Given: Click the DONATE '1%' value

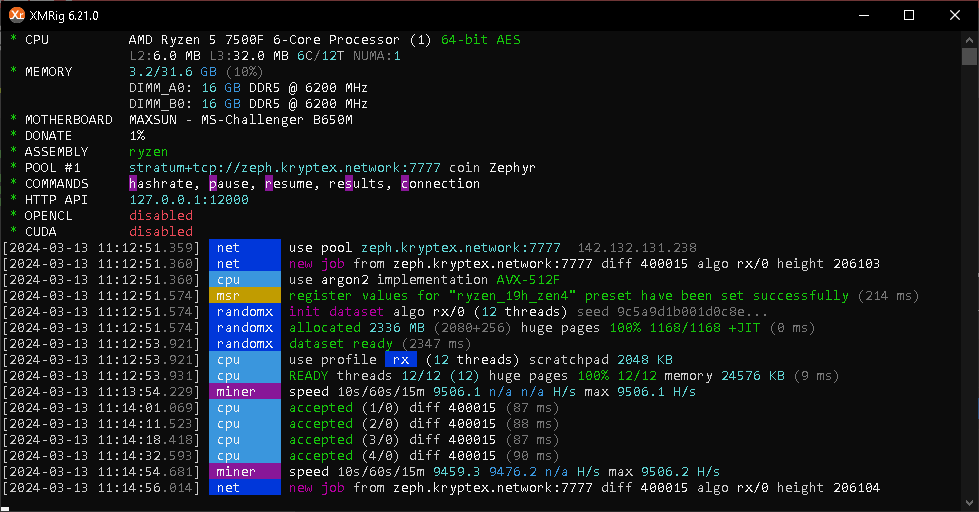Looking at the screenshot, I should [137, 135].
